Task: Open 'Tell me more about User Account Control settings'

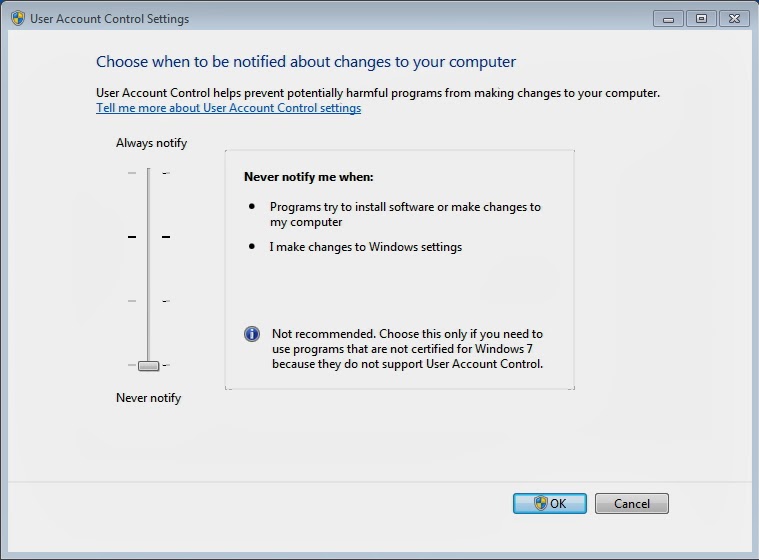Action: pyautogui.click(x=228, y=108)
